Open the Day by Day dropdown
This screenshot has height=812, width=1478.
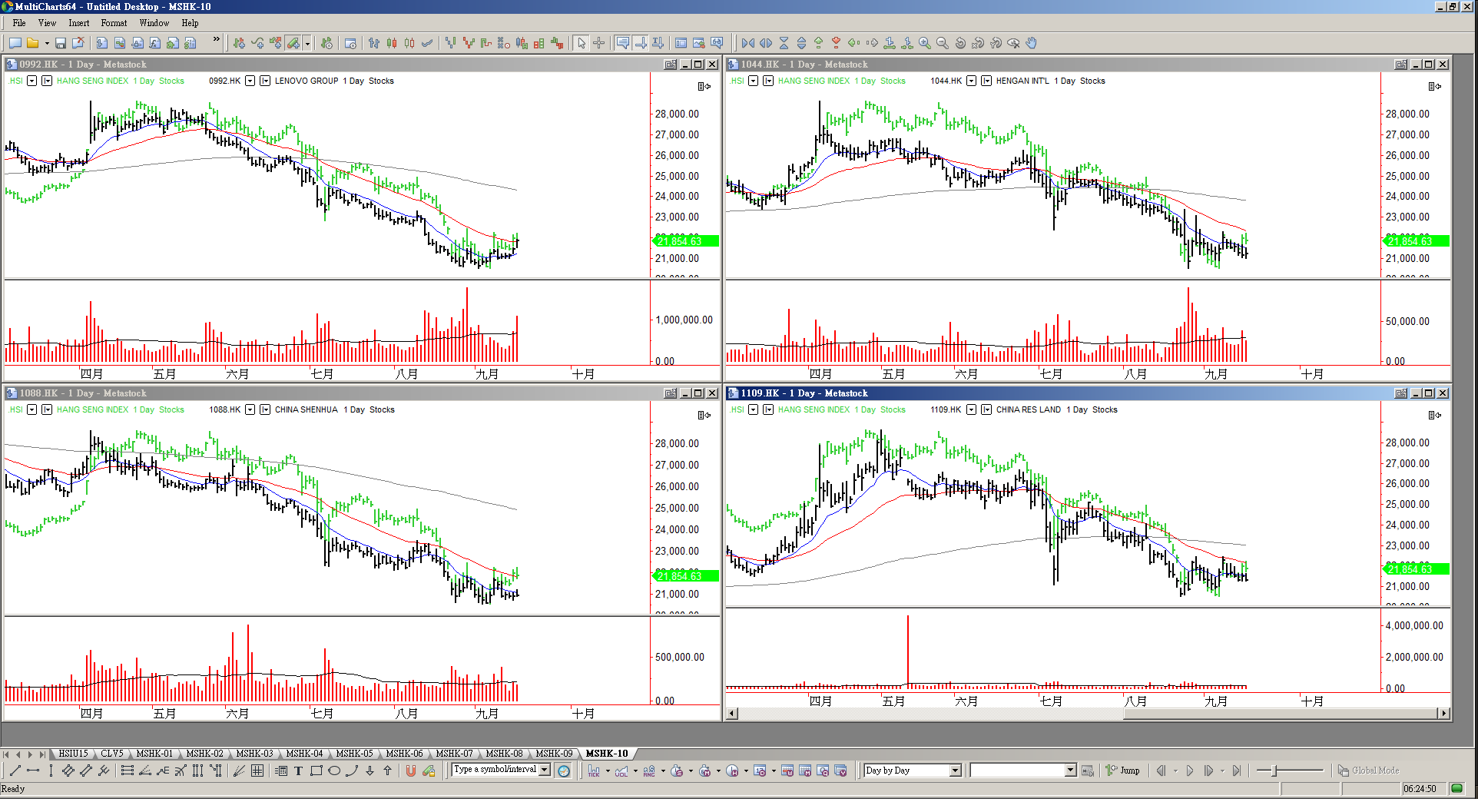coord(955,771)
